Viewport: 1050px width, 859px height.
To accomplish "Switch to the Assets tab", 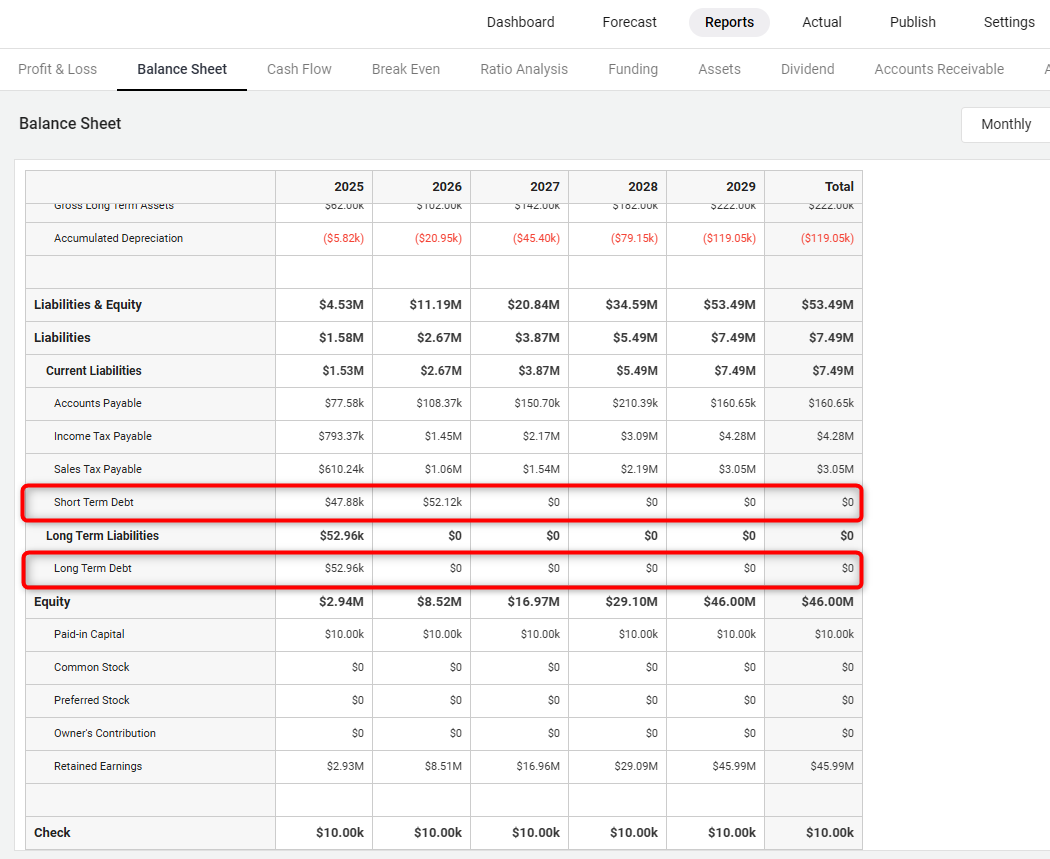I will [719, 69].
